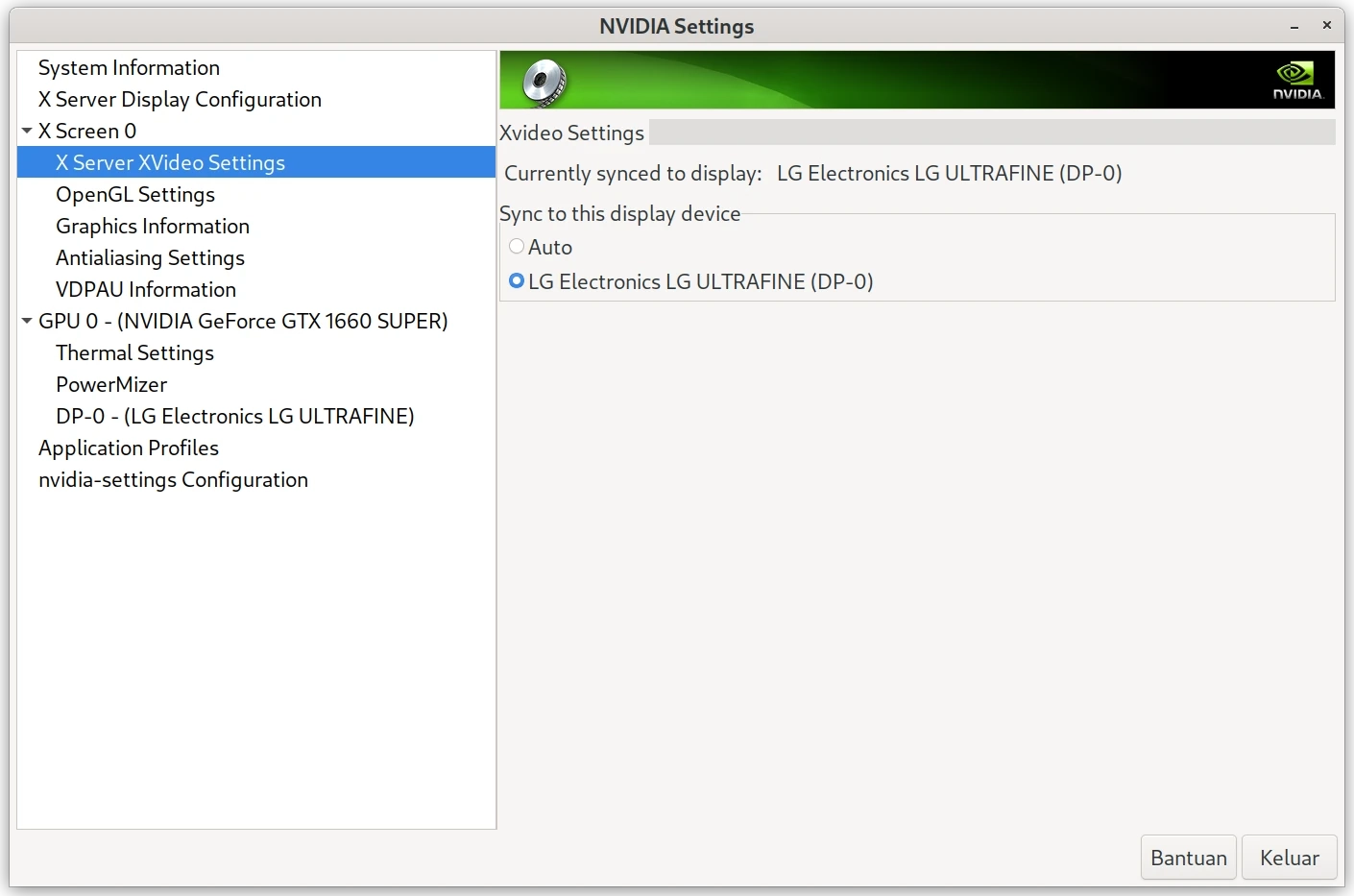Select DP-0 LG Electronics display entry

(x=234, y=416)
